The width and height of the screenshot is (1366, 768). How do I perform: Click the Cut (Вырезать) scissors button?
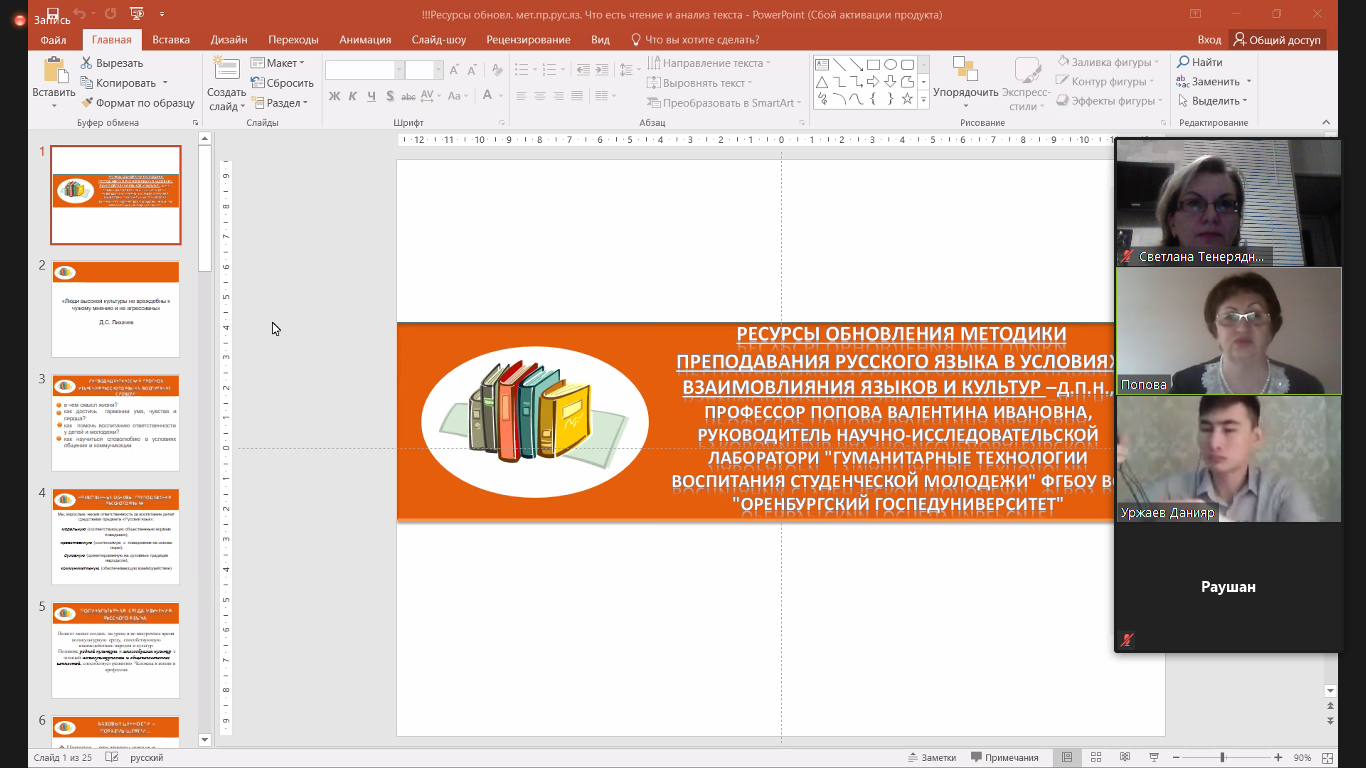[x=88, y=63]
